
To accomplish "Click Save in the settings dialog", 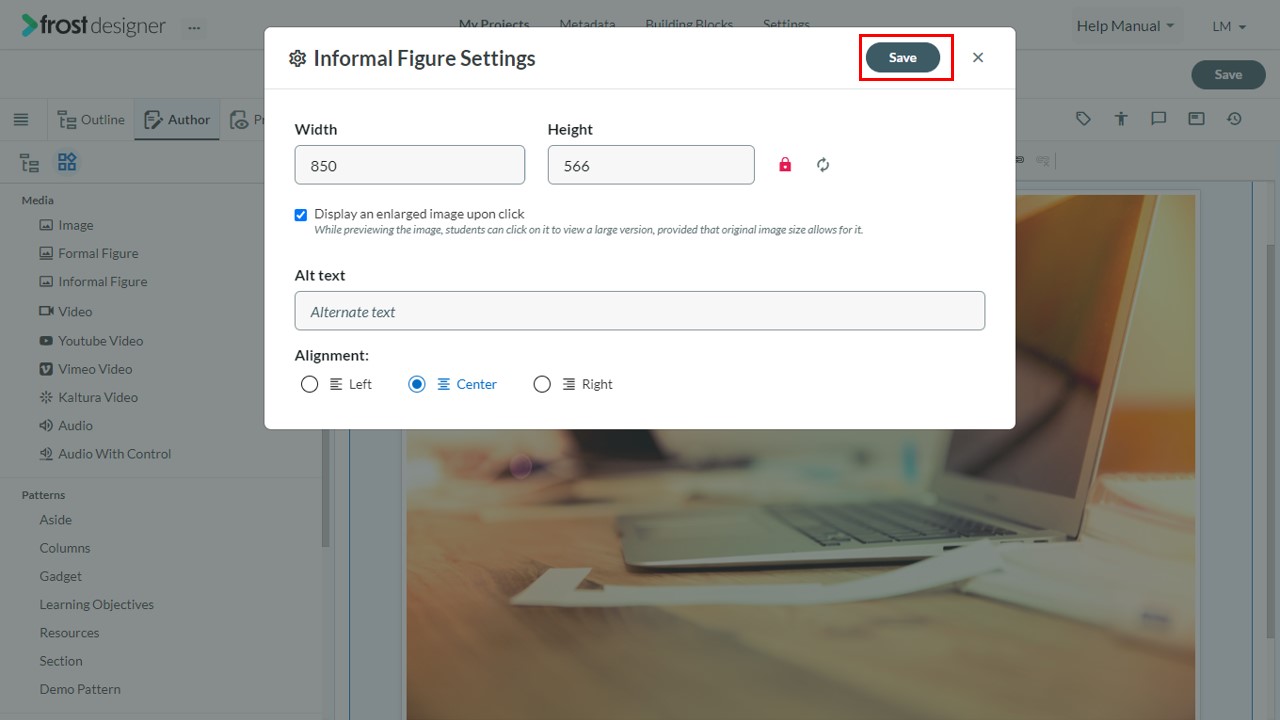I will [x=903, y=58].
